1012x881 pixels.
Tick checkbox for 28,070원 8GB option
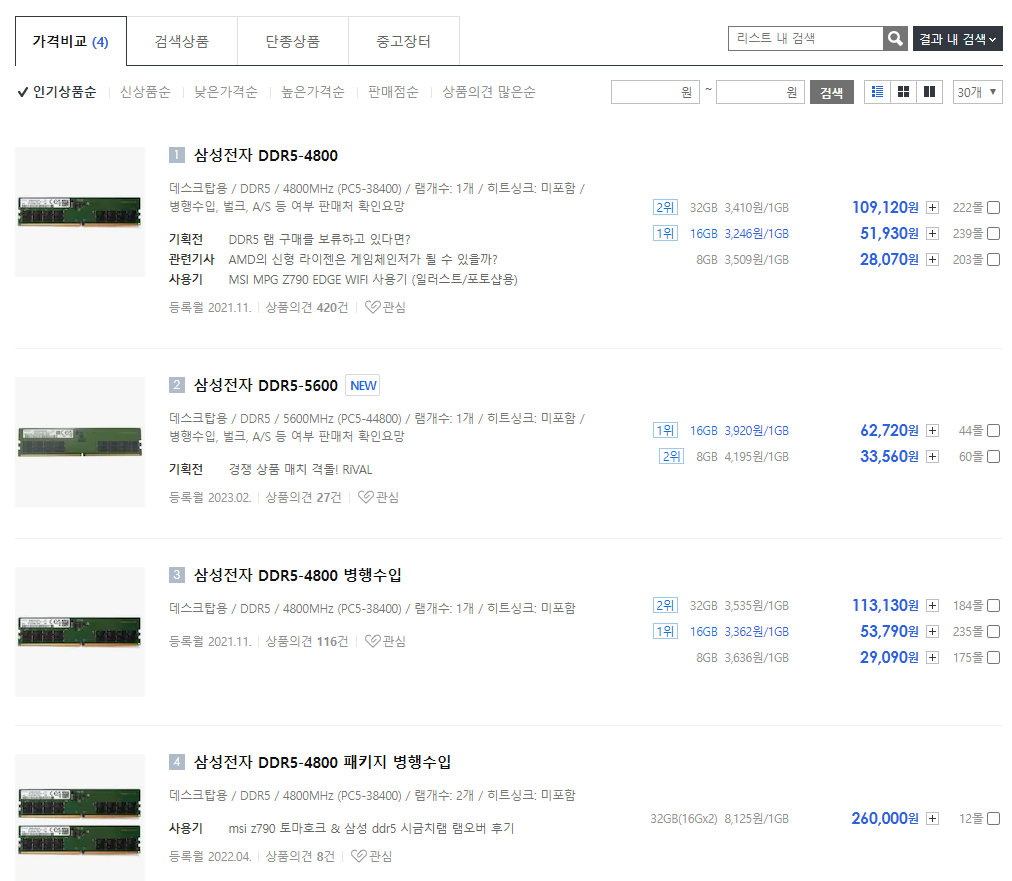pos(994,259)
